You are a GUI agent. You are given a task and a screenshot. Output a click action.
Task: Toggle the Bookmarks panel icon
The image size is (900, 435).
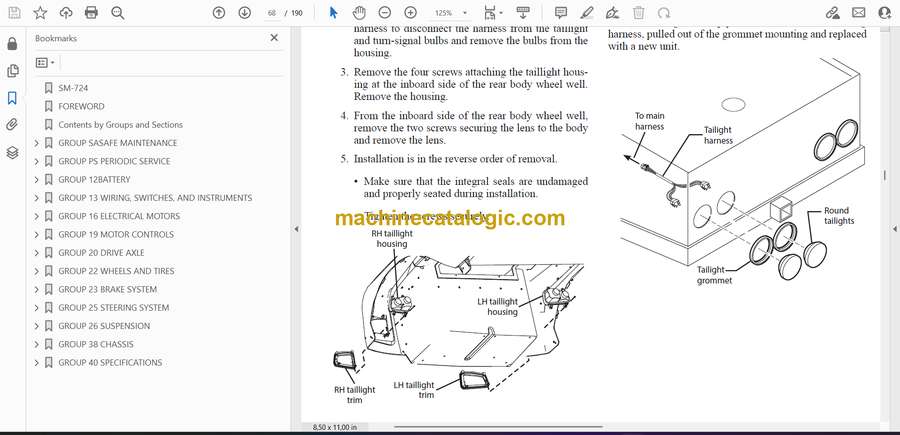click(x=13, y=98)
